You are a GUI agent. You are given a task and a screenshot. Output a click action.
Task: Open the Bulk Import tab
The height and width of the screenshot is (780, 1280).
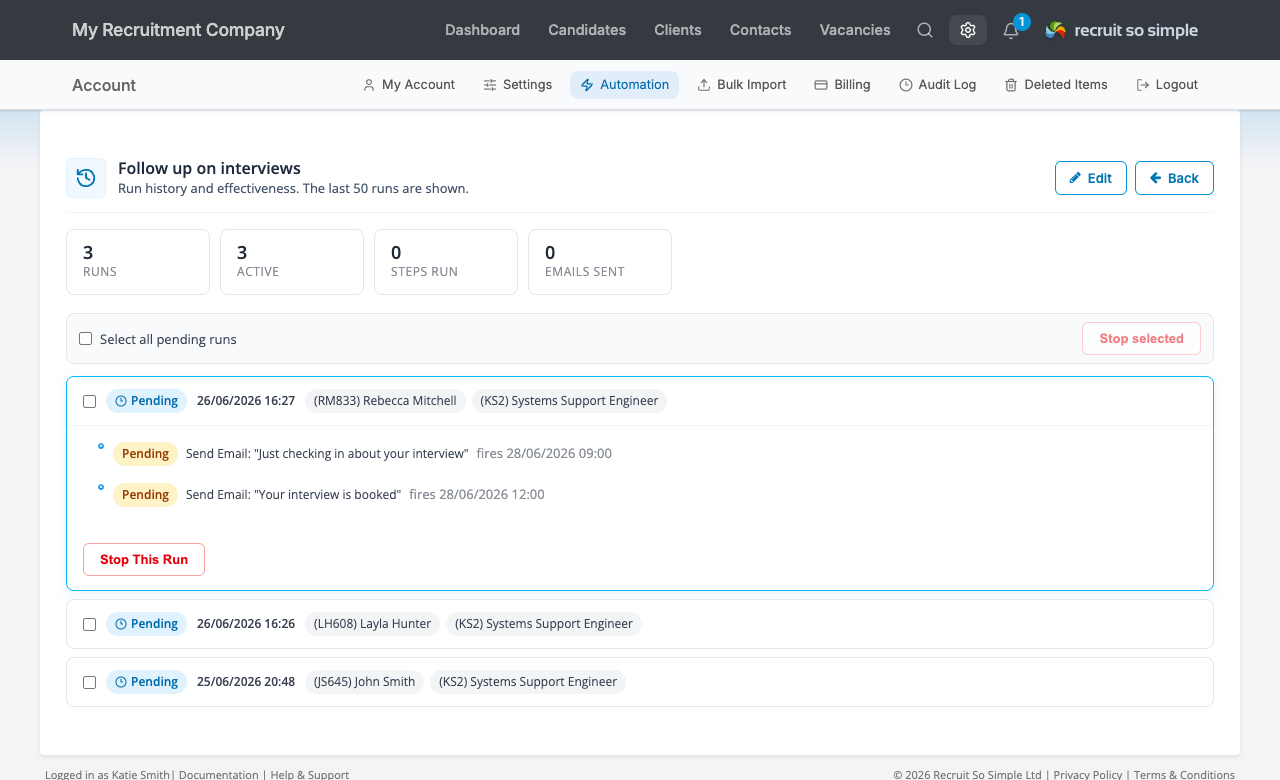[742, 85]
